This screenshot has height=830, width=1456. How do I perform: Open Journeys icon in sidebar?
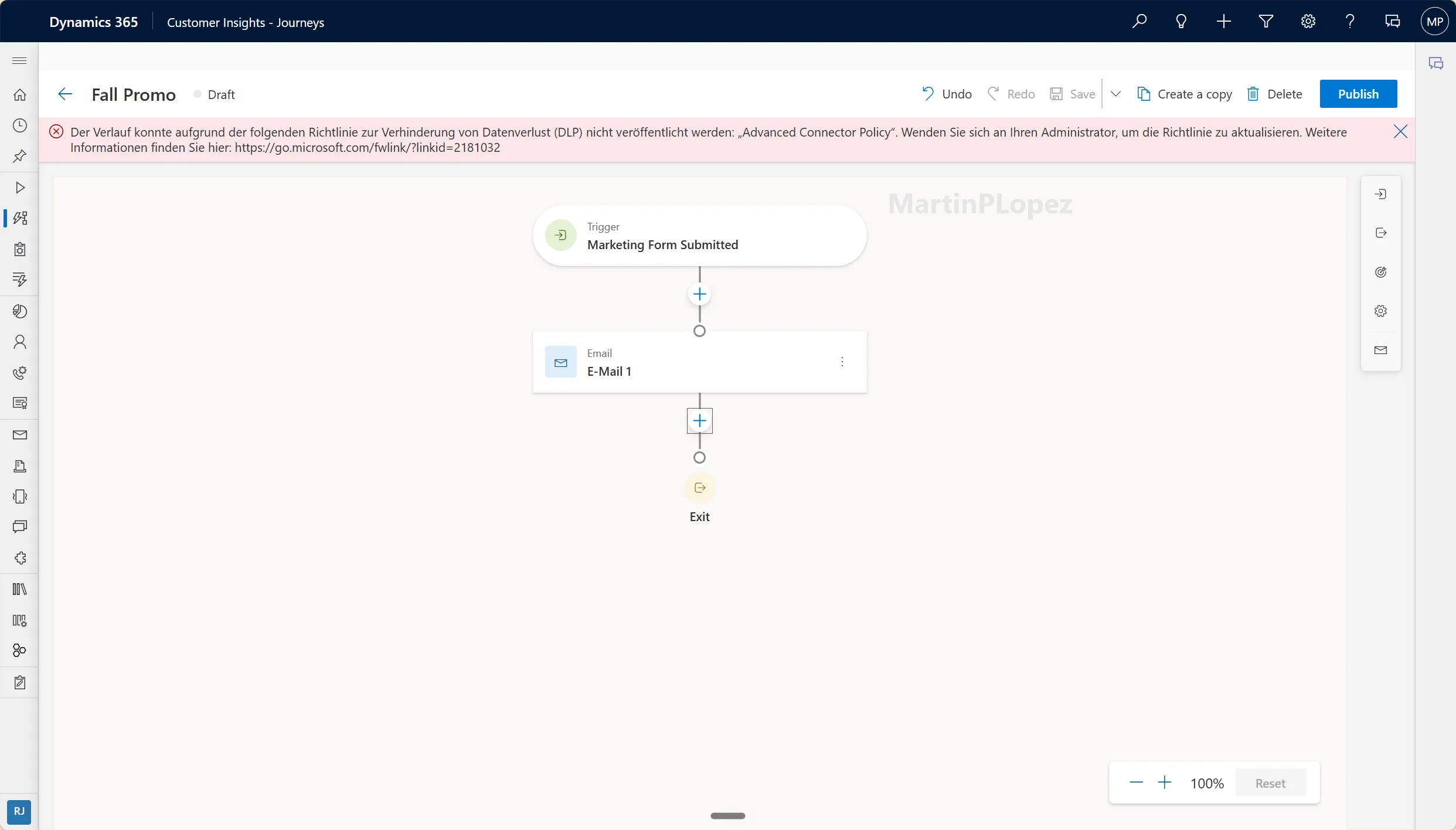pyautogui.click(x=19, y=218)
